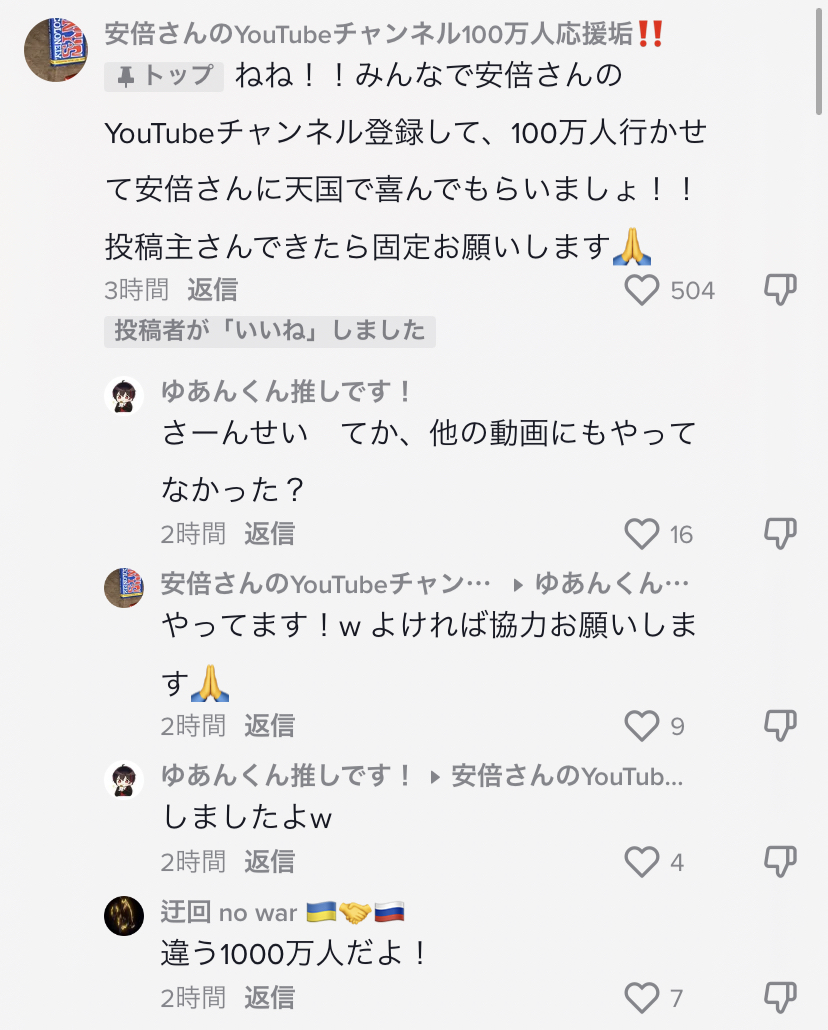Viewport: 828px width, 1030px height.
Task: Reply to the '違う1000万人だよ！' comment
Action: click(x=269, y=998)
